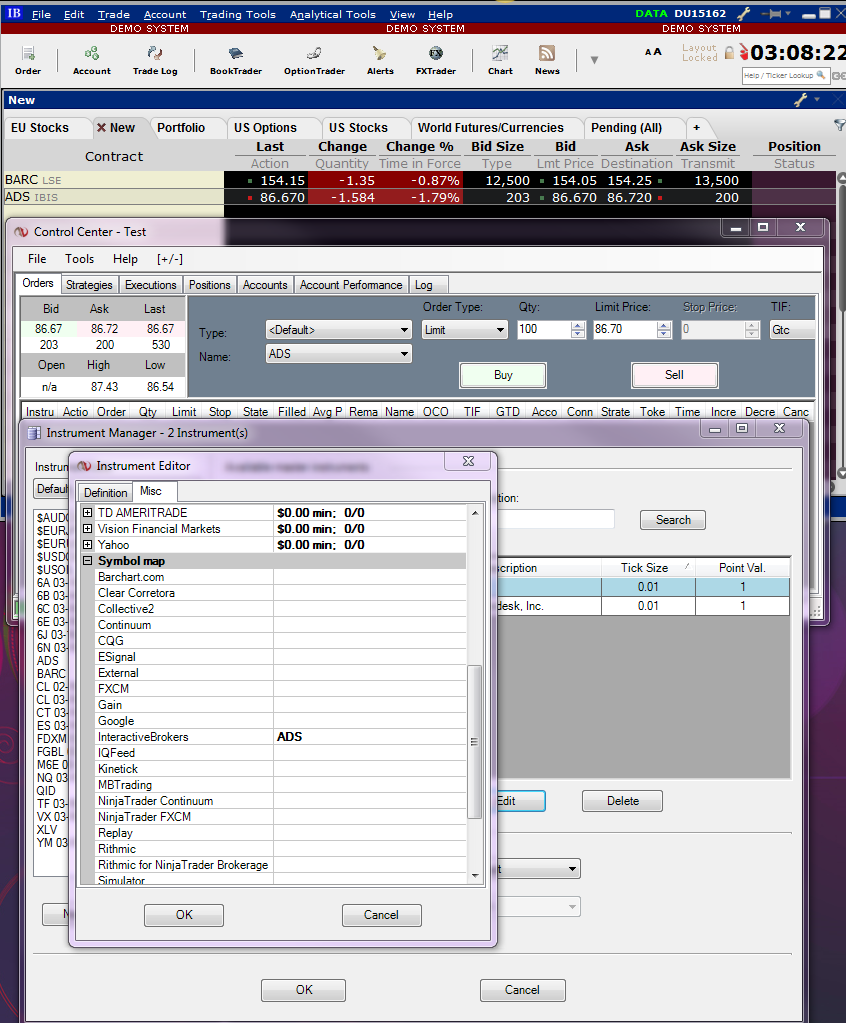Open the Analytical Tools menu
This screenshot has width=846, height=1023.
(x=333, y=14)
